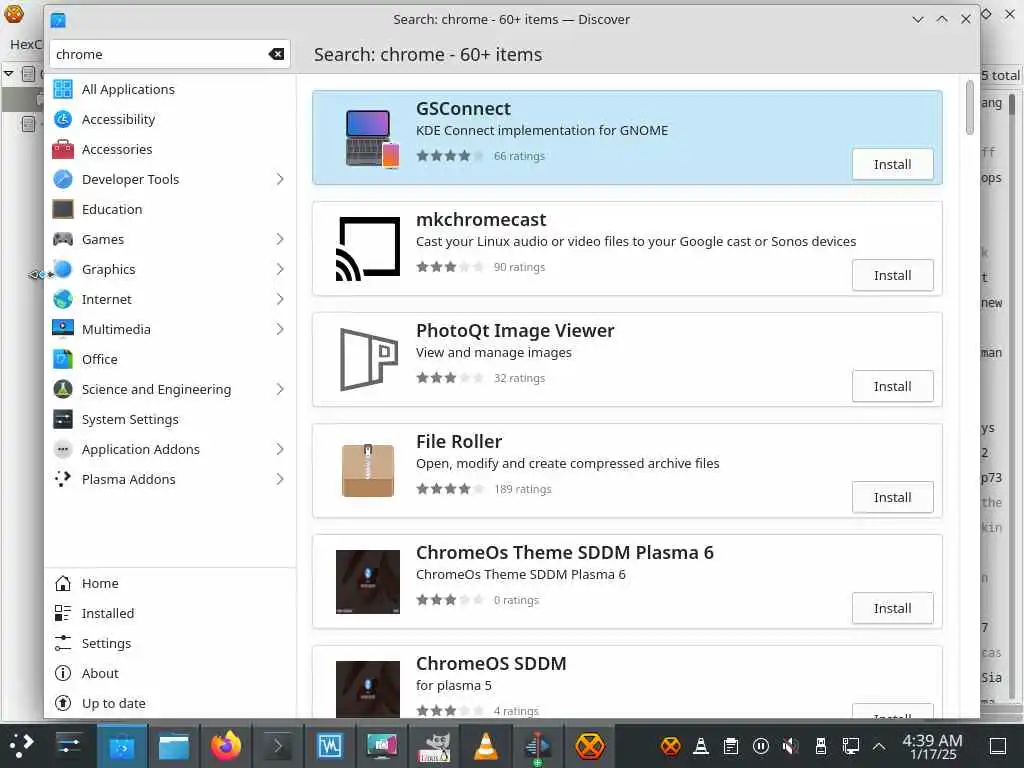The height and width of the screenshot is (768, 1024).
Task: Click the GSConnect laptop app icon
Action: tap(372, 138)
